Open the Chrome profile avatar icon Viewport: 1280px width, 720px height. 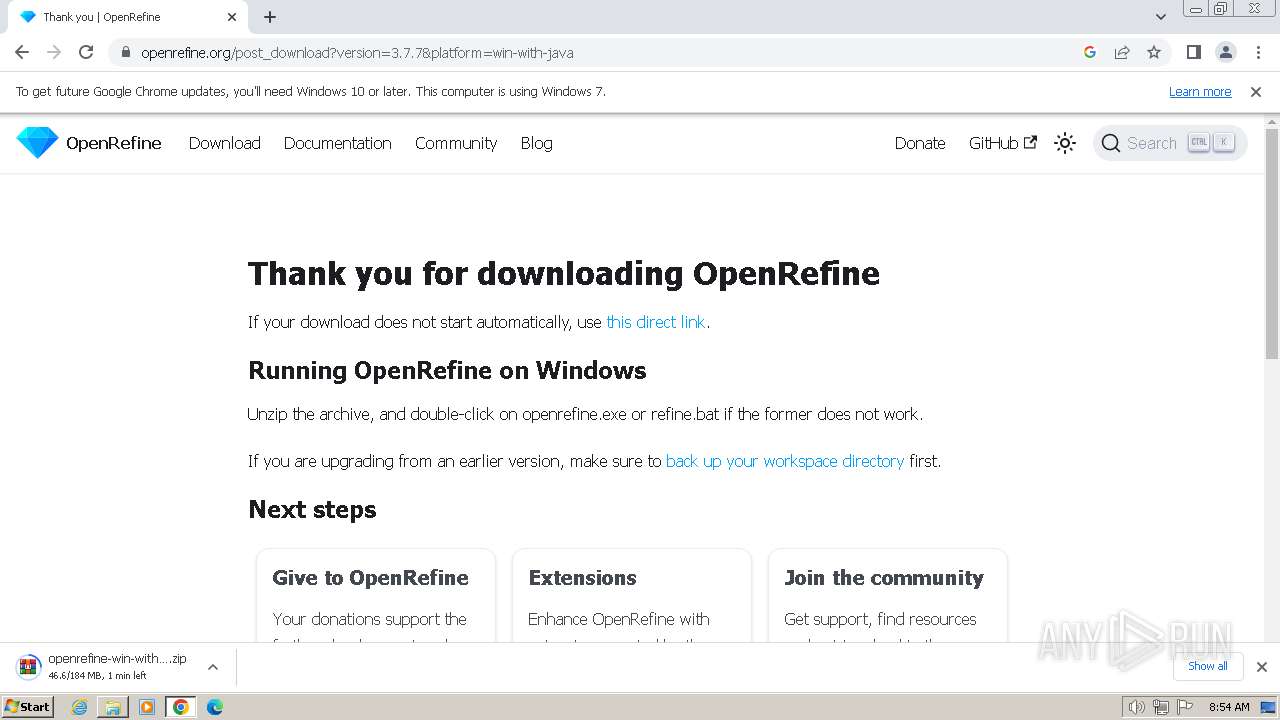(1225, 52)
